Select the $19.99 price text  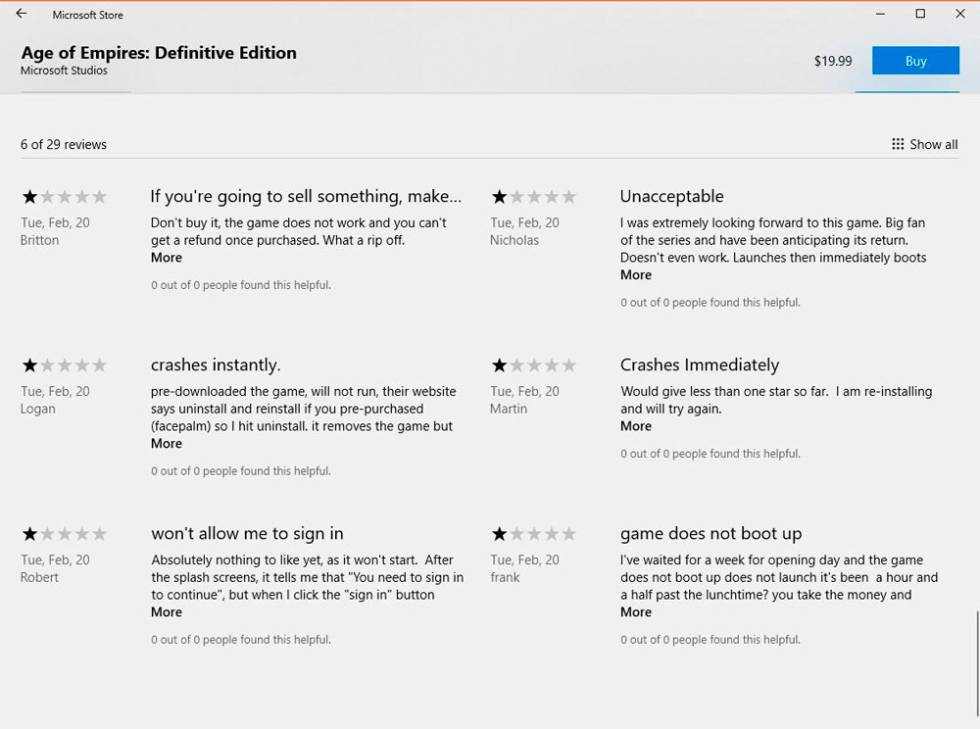832,61
